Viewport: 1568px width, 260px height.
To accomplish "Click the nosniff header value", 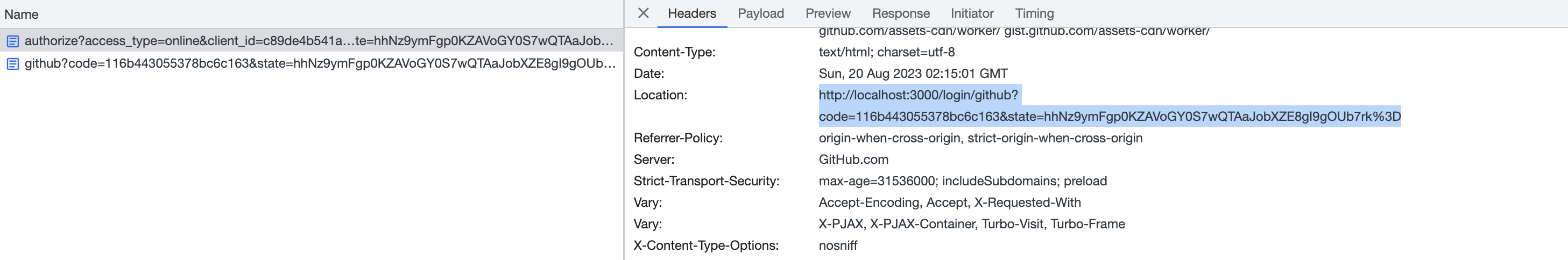I will 838,245.
